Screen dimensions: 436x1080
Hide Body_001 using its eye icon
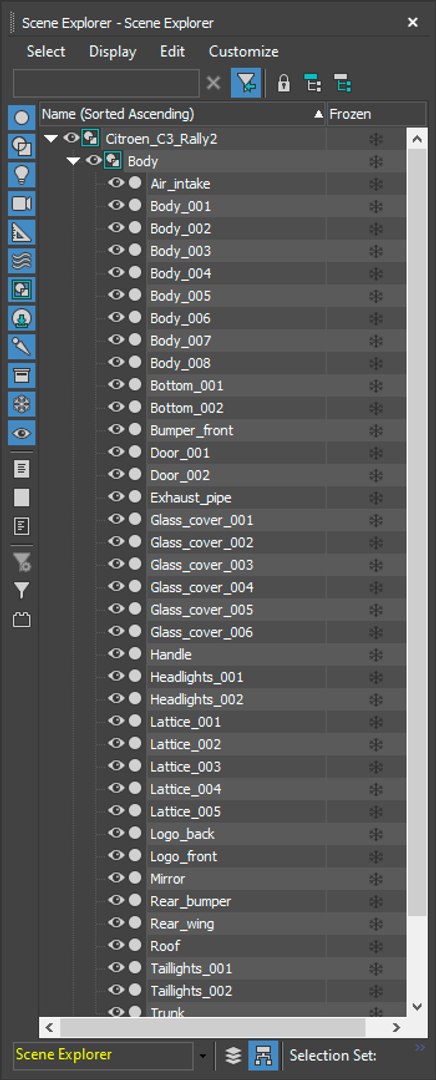[x=116, y=205]
